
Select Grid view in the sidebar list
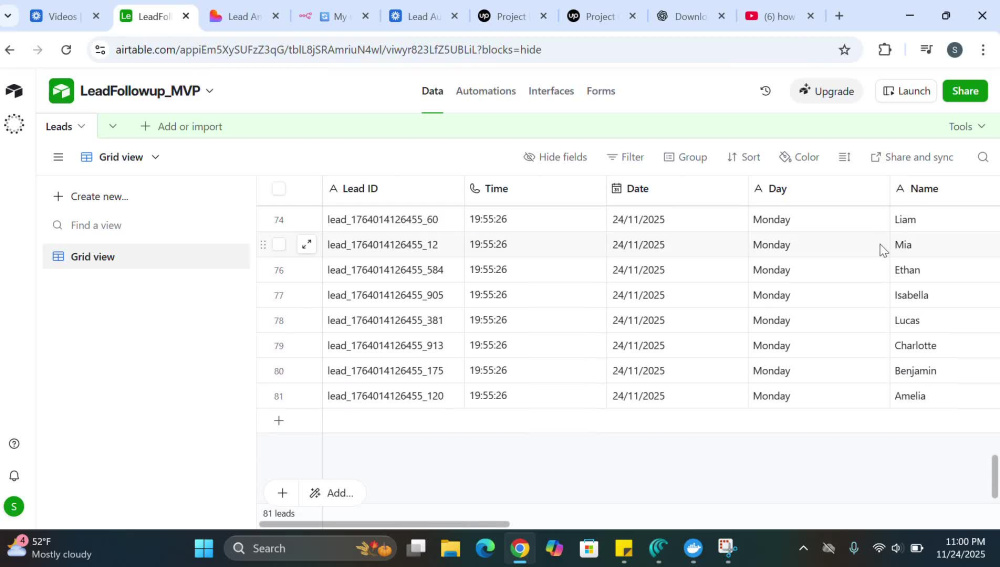pyautogui.click(x=146, y=256)
